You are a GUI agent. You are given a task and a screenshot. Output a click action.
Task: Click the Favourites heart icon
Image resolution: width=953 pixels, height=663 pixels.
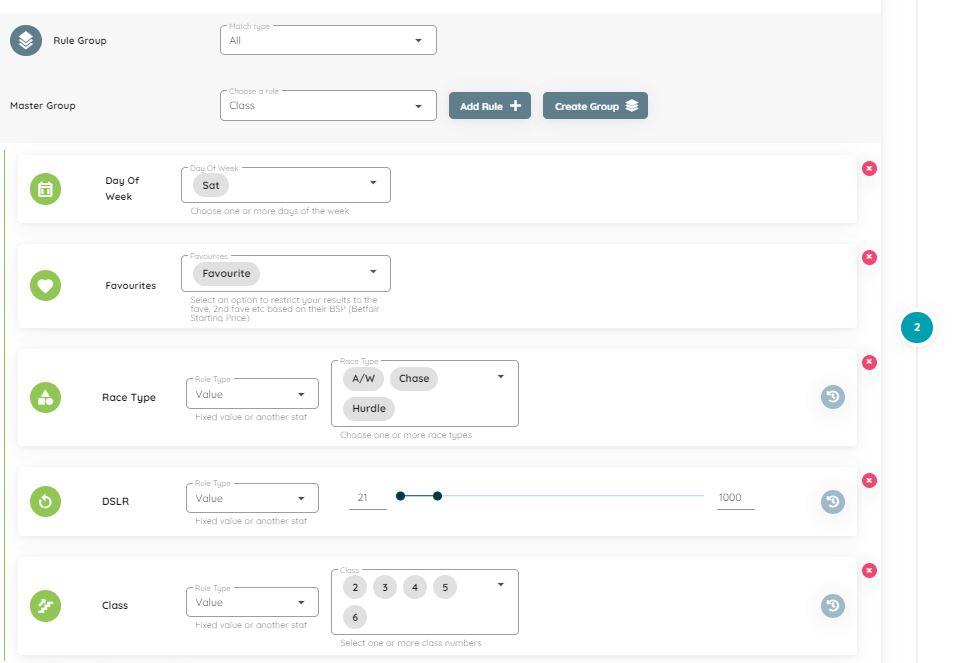[45, 286]
